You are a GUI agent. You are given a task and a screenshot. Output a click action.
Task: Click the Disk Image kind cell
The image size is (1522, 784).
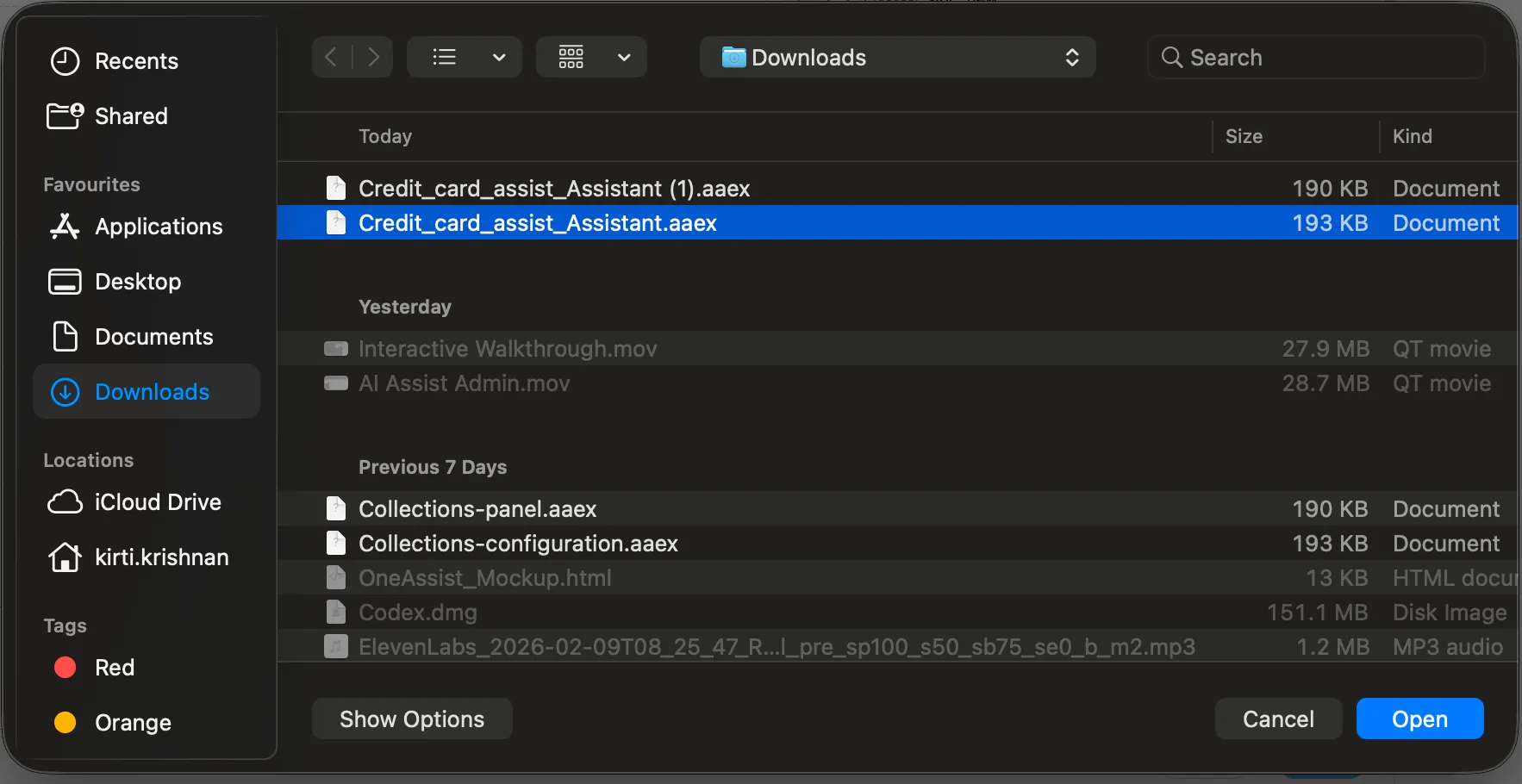pyautogui.click(x=1450, y=612)
